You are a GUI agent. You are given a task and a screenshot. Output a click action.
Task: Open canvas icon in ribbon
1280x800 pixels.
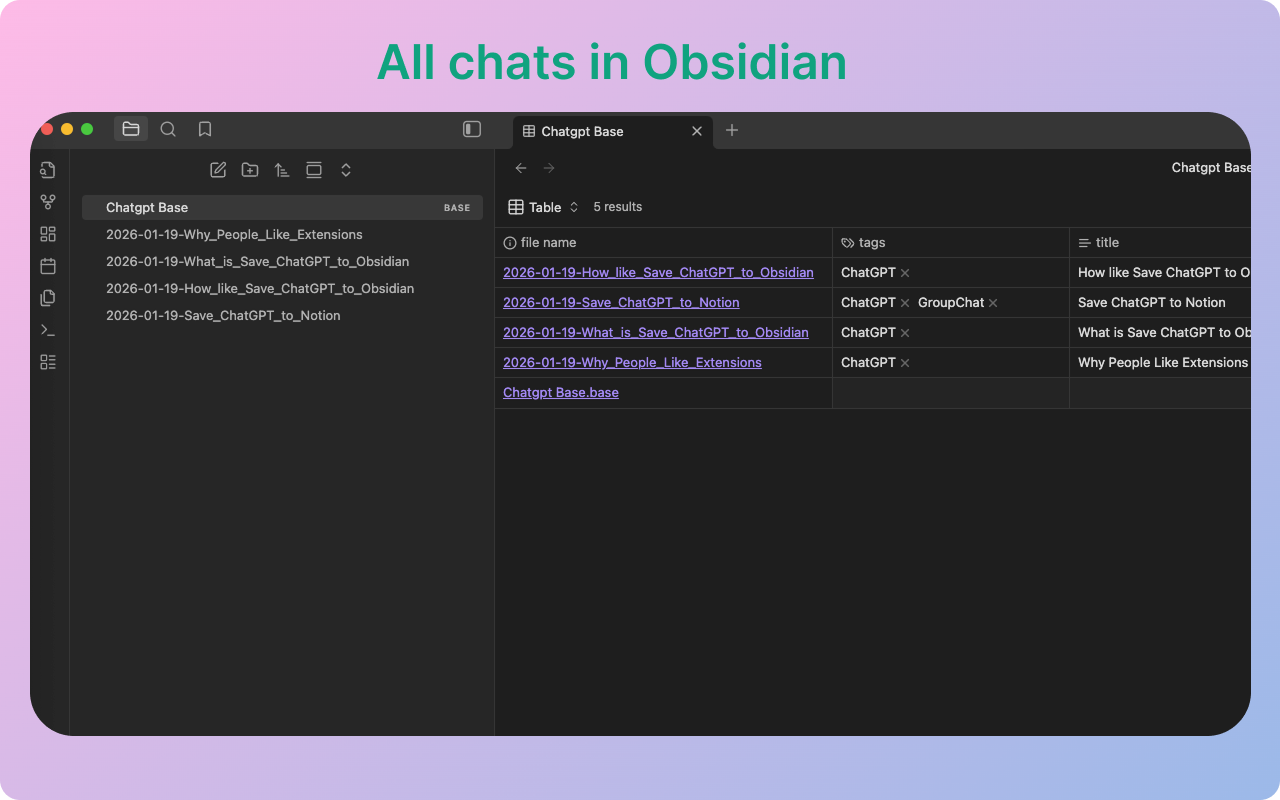click(48, 234)
